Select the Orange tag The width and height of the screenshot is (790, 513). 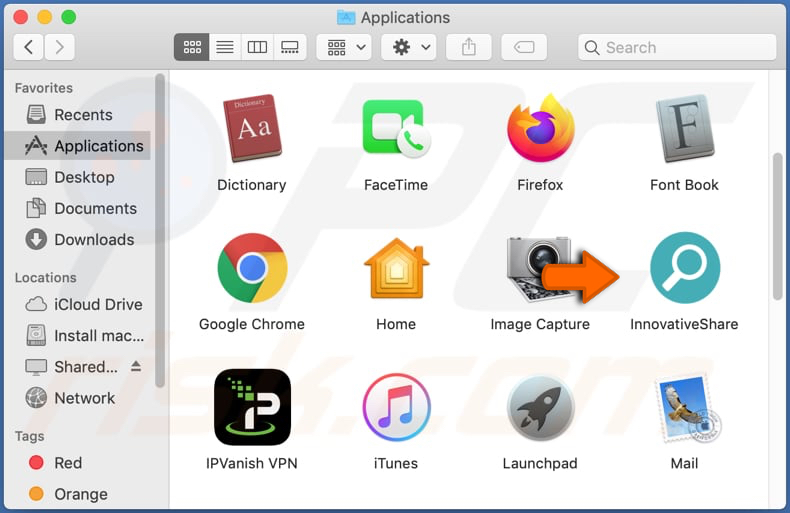click(78, 494)
